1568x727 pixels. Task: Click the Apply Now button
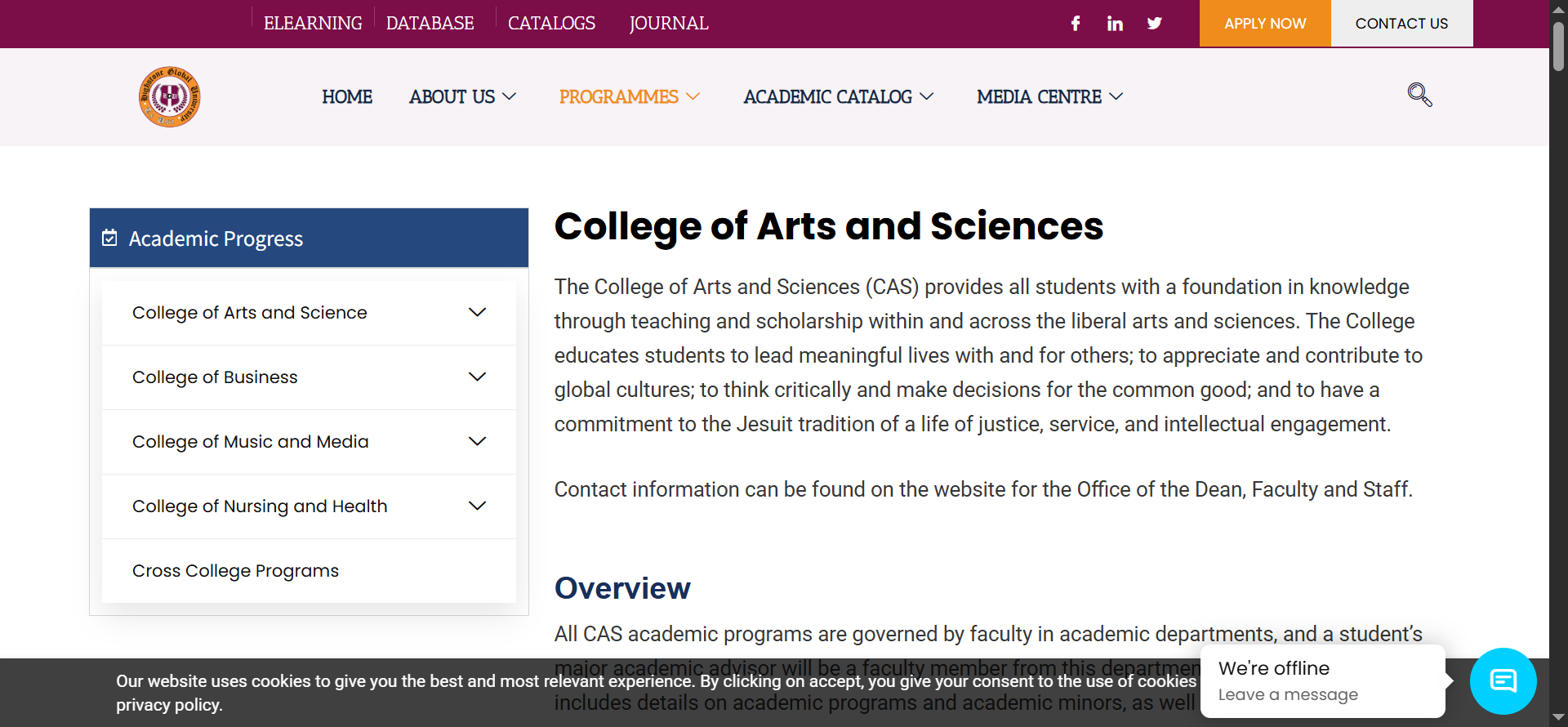tap(1265, 24)
